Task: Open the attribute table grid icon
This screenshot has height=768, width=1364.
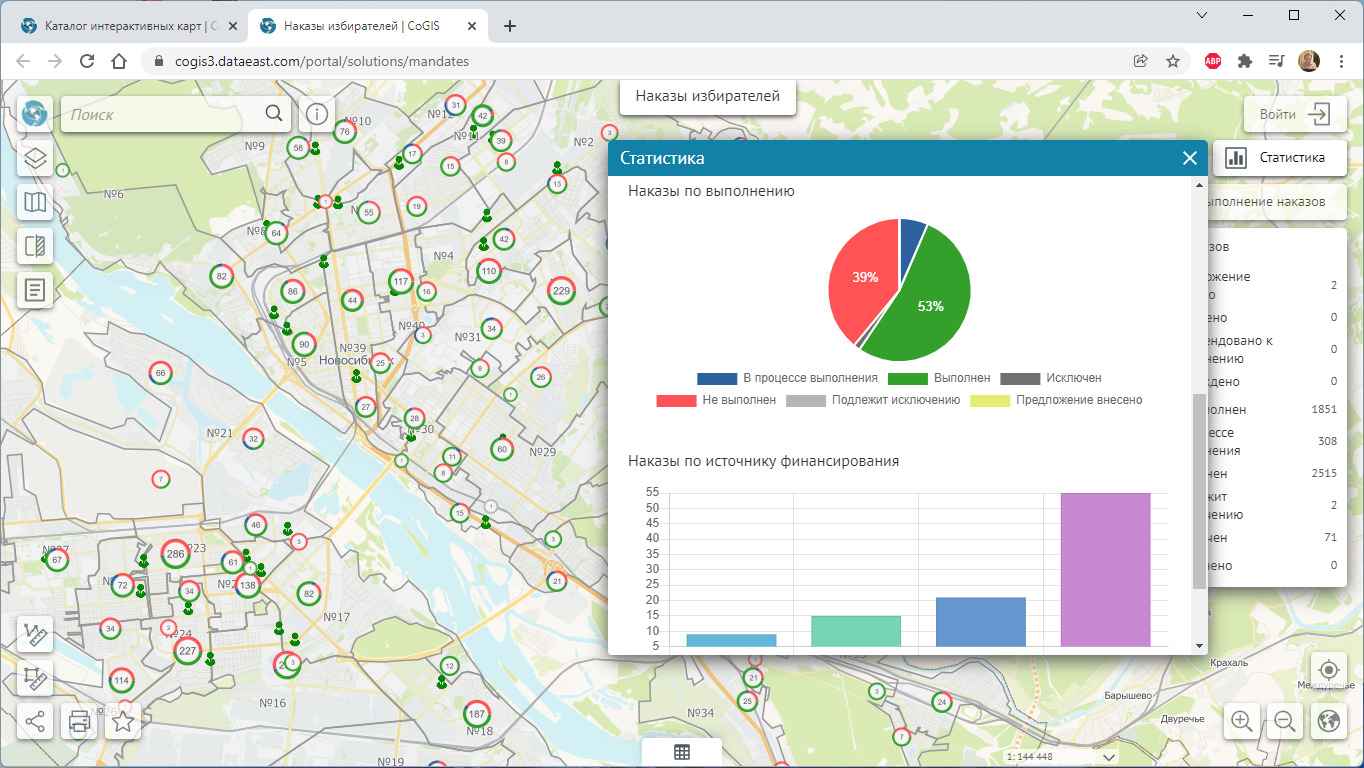Action: click(682, 753)
